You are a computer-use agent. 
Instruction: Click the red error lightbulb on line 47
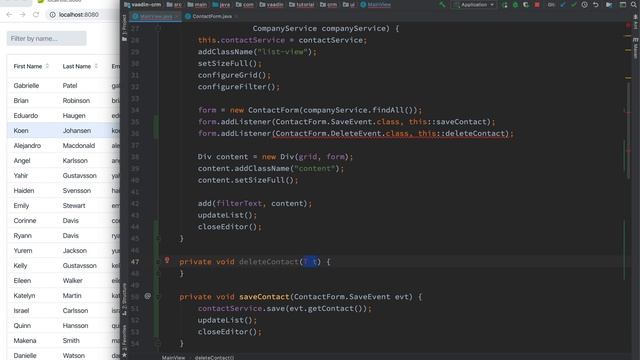coord(167,260)
